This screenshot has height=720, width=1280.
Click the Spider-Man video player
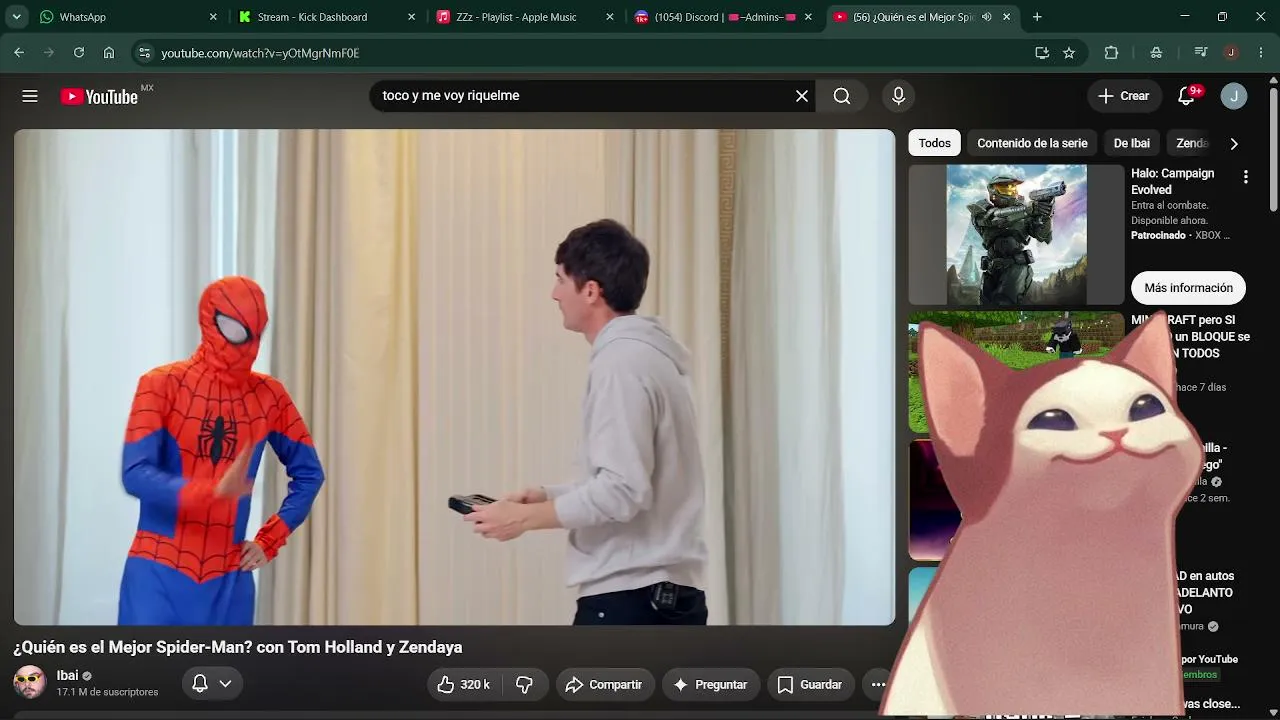(x=454, y=377)
